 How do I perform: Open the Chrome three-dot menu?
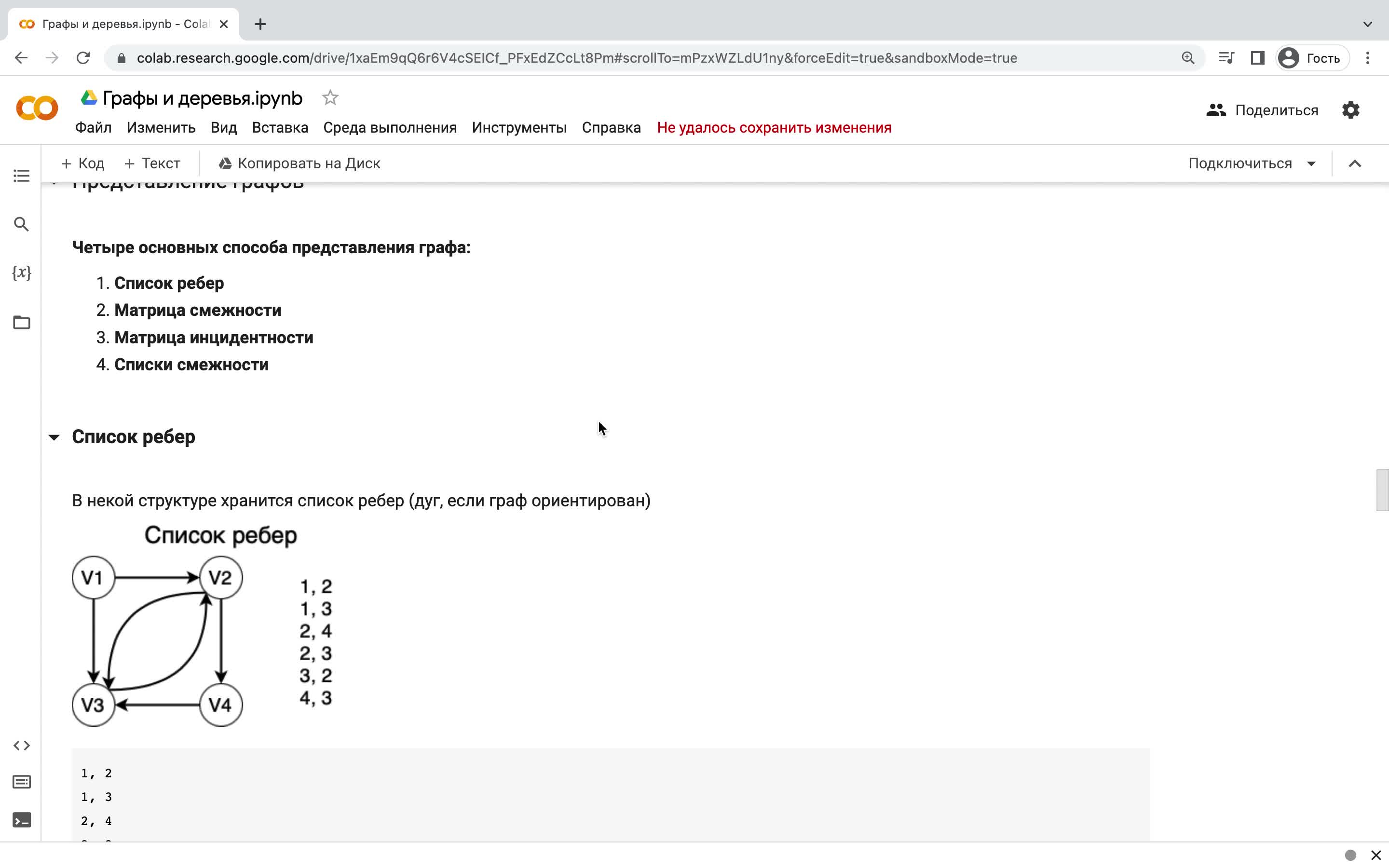pos(1367,58)
